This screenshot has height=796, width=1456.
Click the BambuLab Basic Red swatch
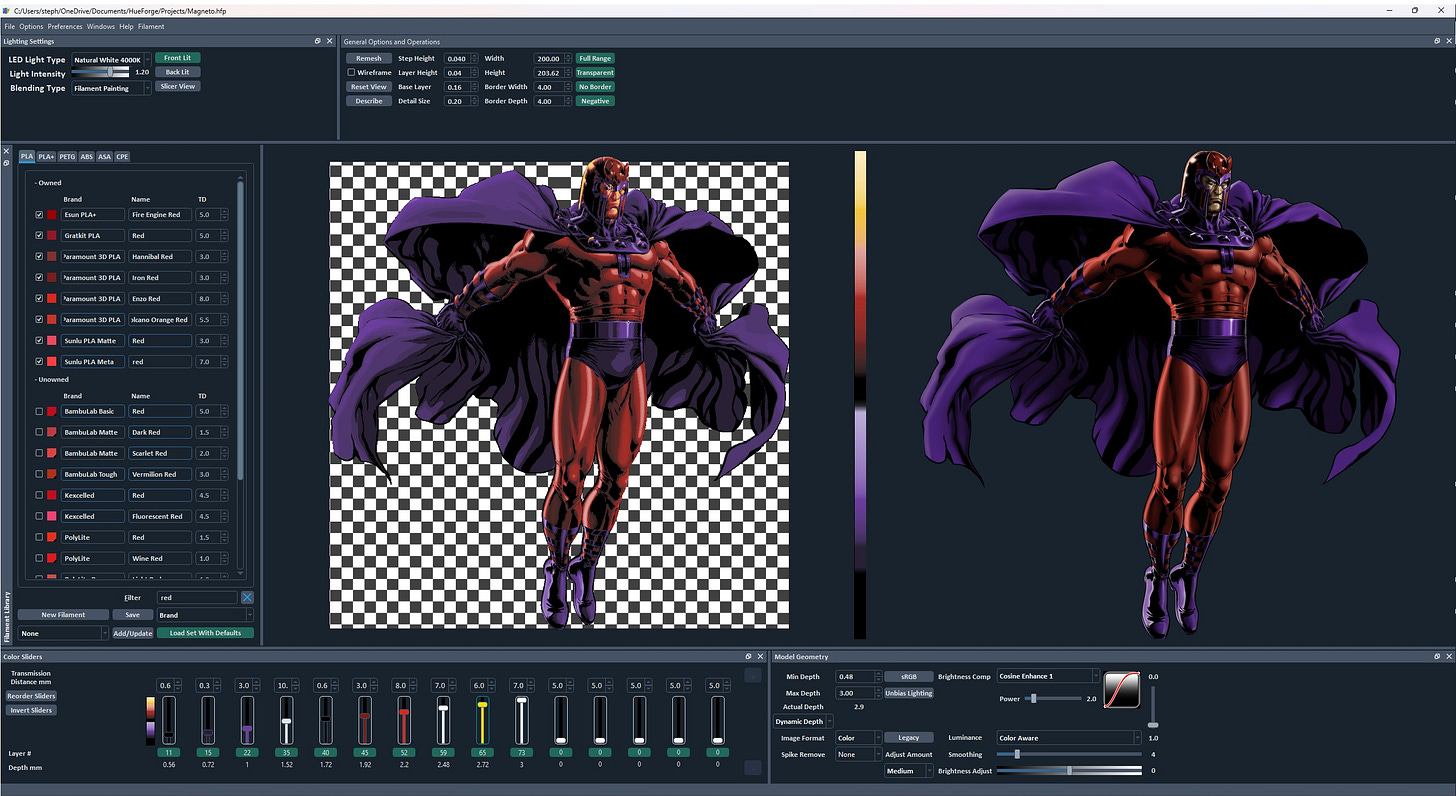pyautogui.click(x=51, y=411)
